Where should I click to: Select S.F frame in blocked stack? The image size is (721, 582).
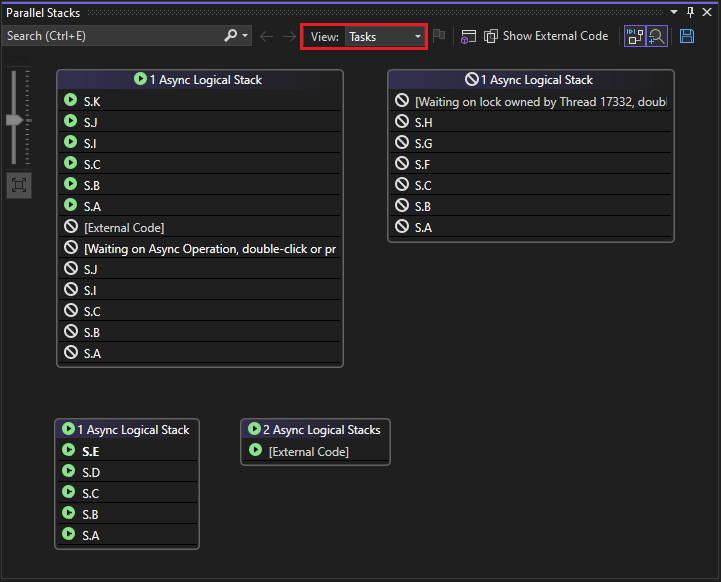531,164
